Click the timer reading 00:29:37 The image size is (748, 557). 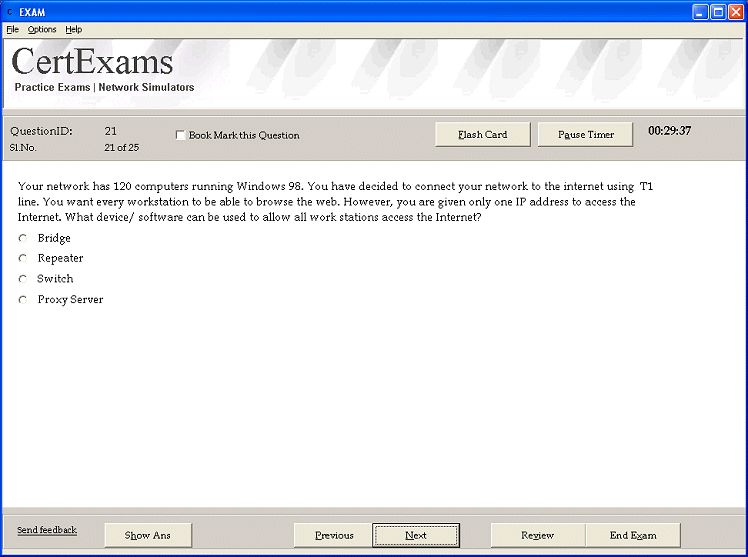pyautogui.click(x=669, y=131)
